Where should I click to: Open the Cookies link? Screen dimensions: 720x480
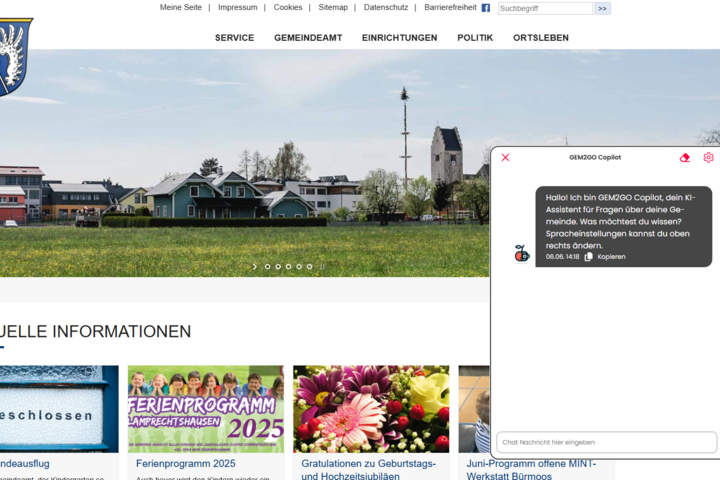(x=288, y=7)
